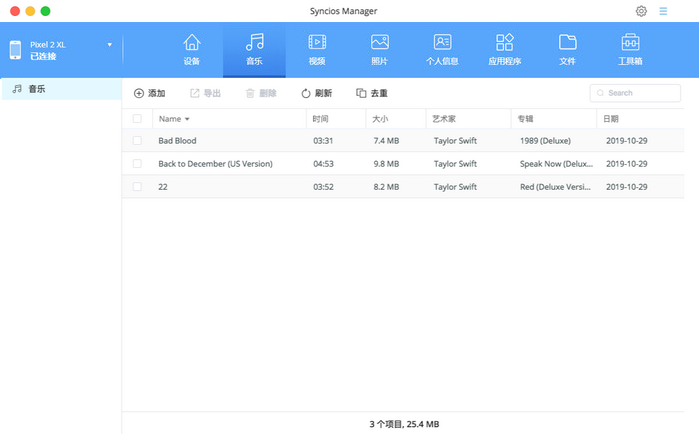Focus the Search input field
Image resolution: width=699 pixels, height=439 pixels.
(635, 93)
